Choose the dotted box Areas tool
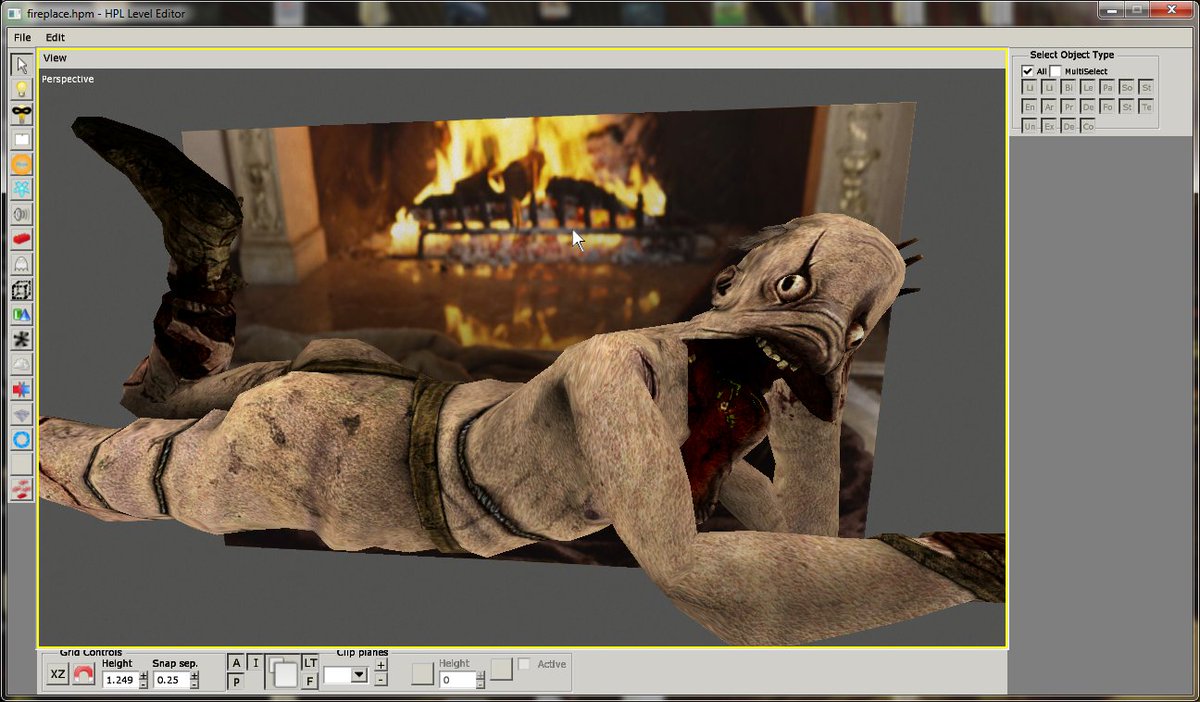 coord(21,290)
